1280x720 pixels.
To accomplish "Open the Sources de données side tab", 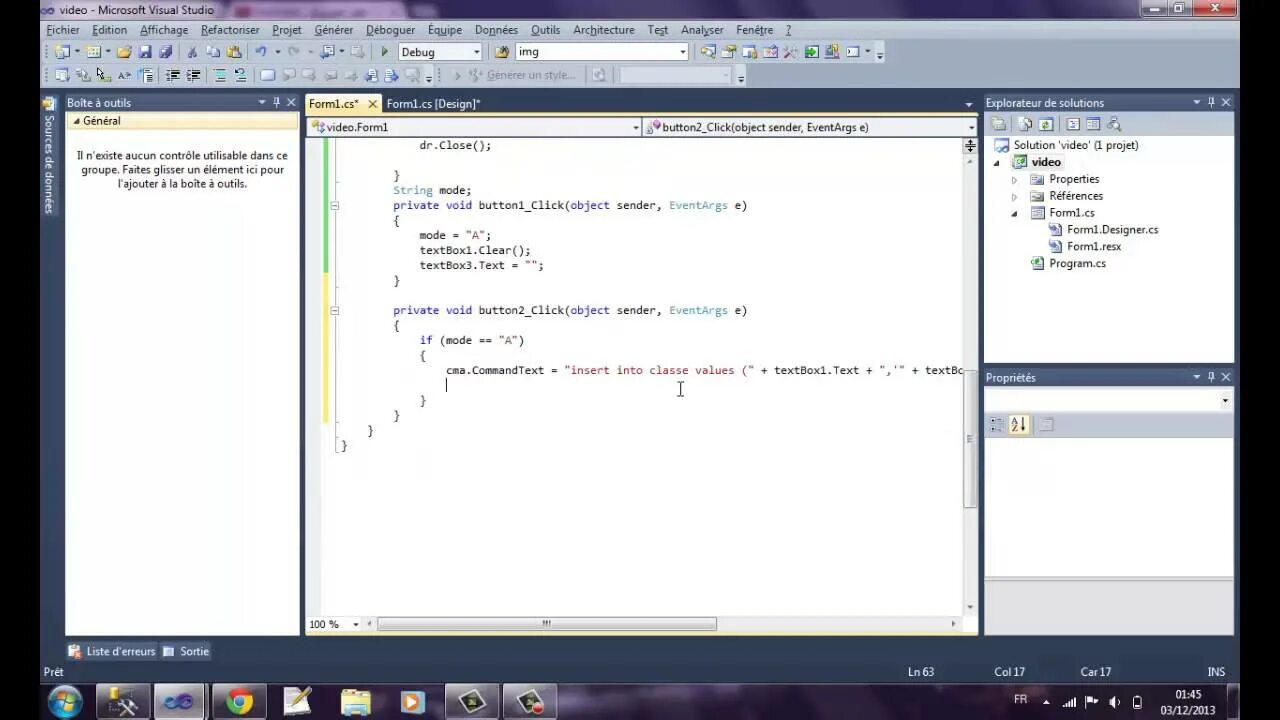I will click(49, 154).
